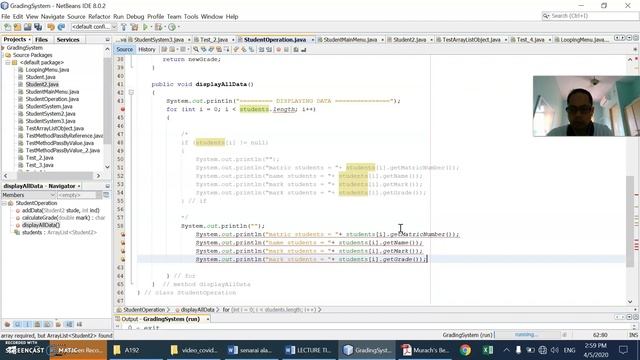Click the Clean and Build icon
The image size is (640, 360).
click(134, 27)
